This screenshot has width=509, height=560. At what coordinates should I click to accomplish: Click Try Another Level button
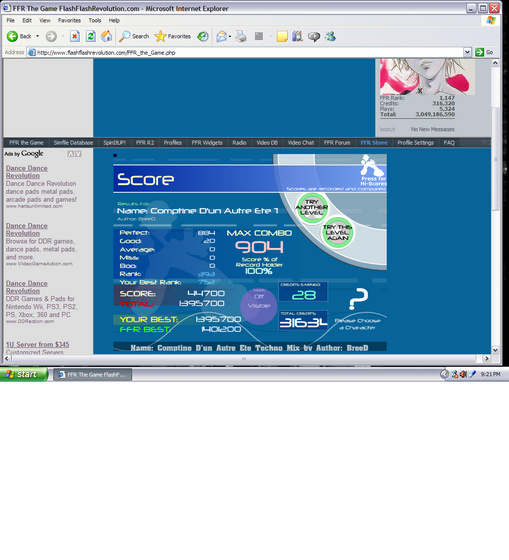[311, 208]
